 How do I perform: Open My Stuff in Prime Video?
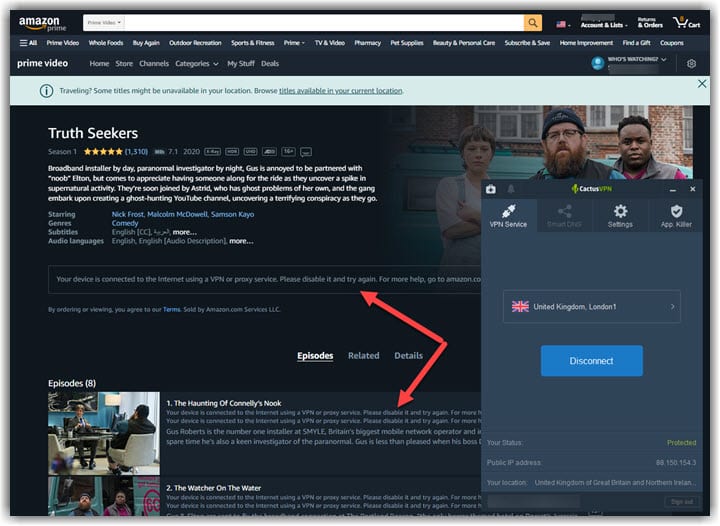241,64
